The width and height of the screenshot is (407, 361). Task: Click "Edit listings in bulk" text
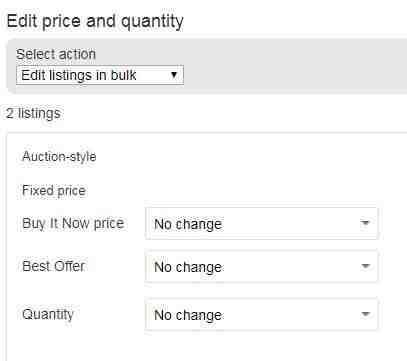click(79, 75)
